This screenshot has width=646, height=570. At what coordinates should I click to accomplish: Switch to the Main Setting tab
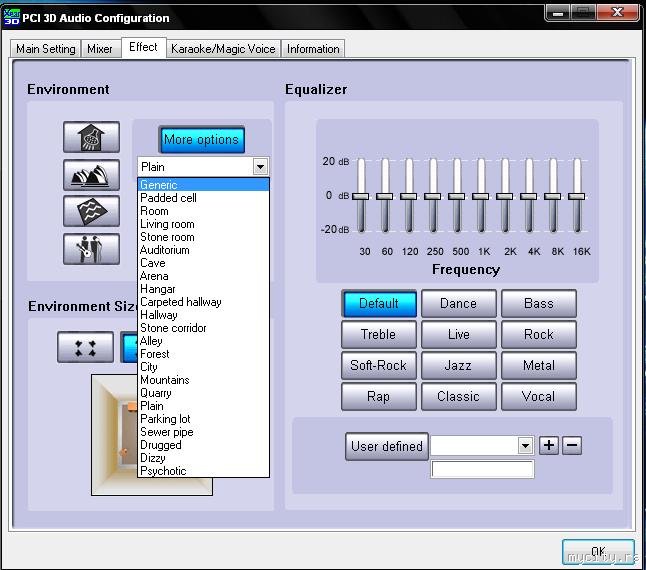[45, 49]
